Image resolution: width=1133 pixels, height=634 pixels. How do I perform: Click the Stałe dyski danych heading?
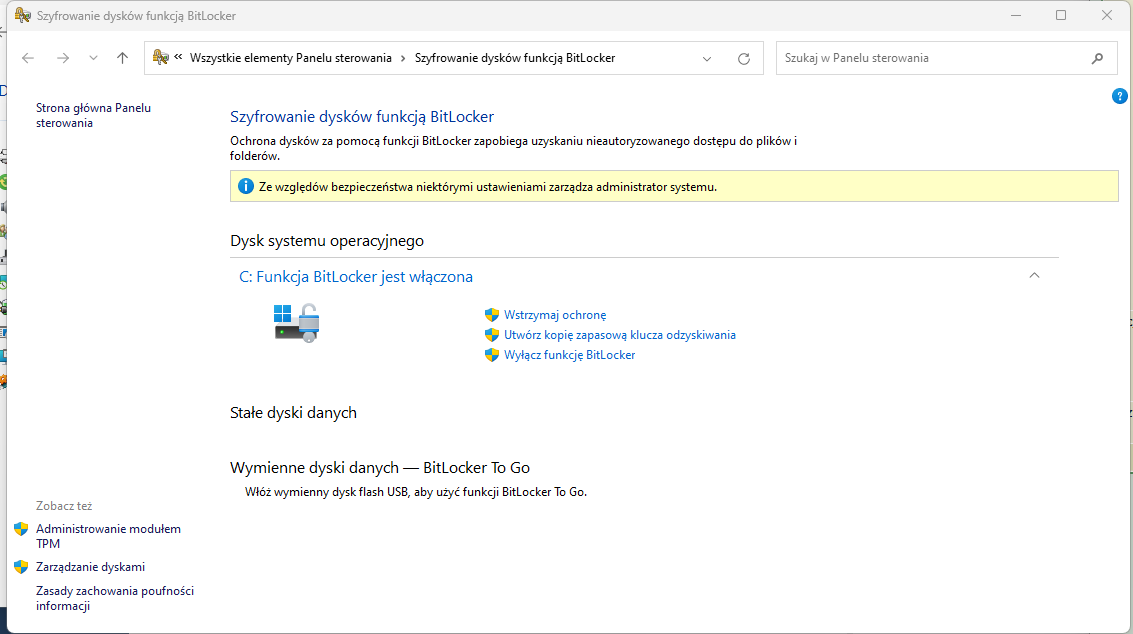(x=293, y=413)
